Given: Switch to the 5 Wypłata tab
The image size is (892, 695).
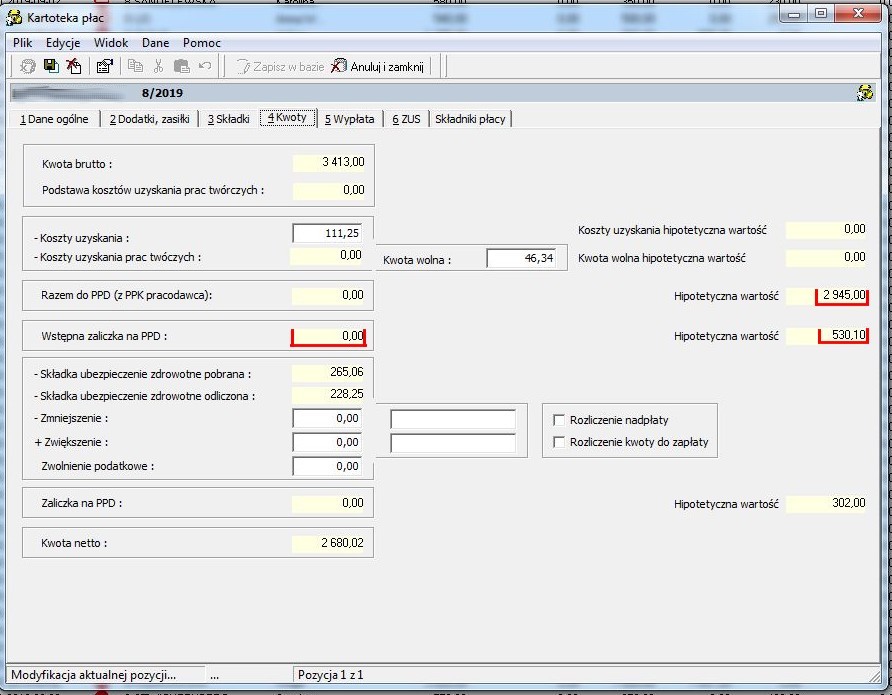Looking at the screenshot, I should point(349,119).
